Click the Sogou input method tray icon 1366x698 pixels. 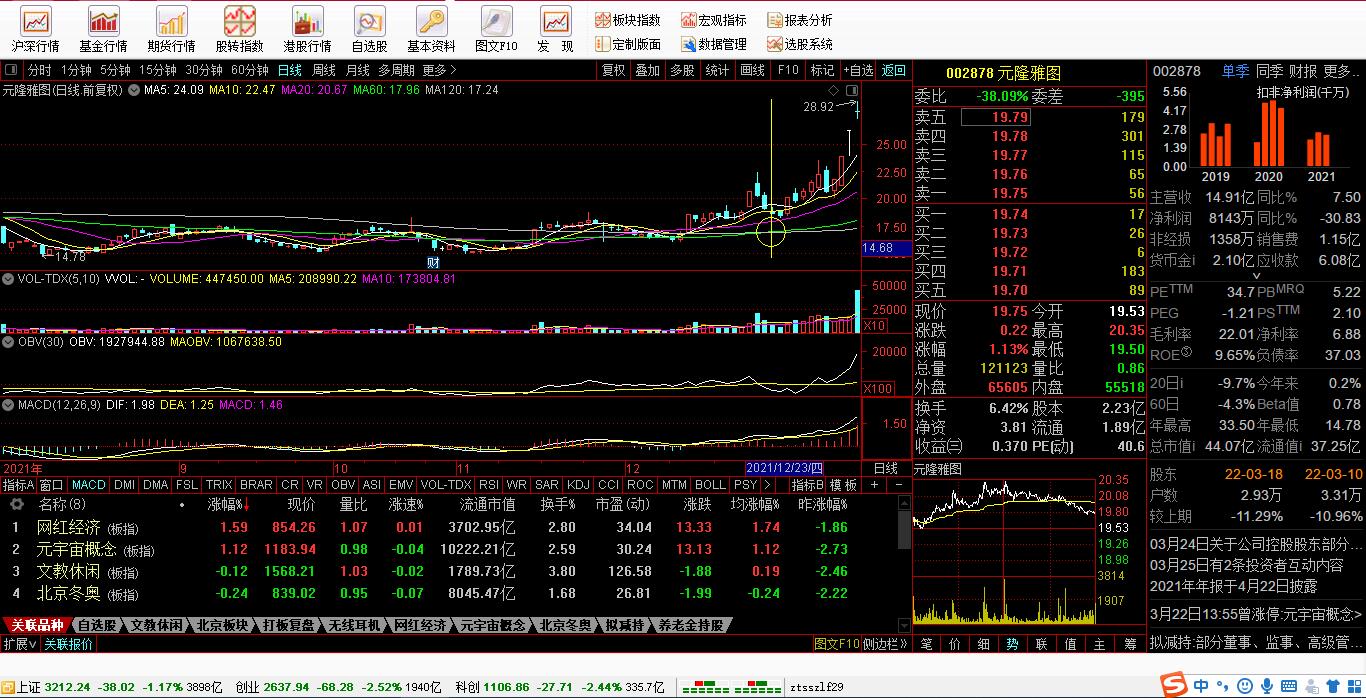coord(1174,686)
